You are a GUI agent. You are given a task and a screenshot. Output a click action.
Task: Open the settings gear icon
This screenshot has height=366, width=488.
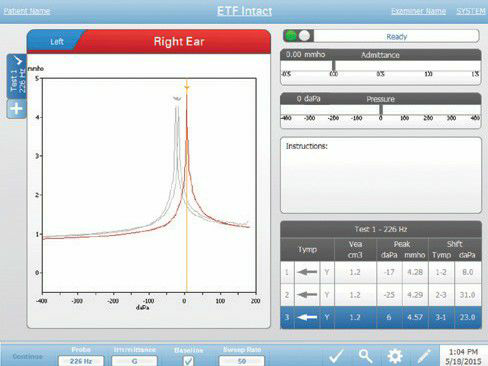click(395, 356)
